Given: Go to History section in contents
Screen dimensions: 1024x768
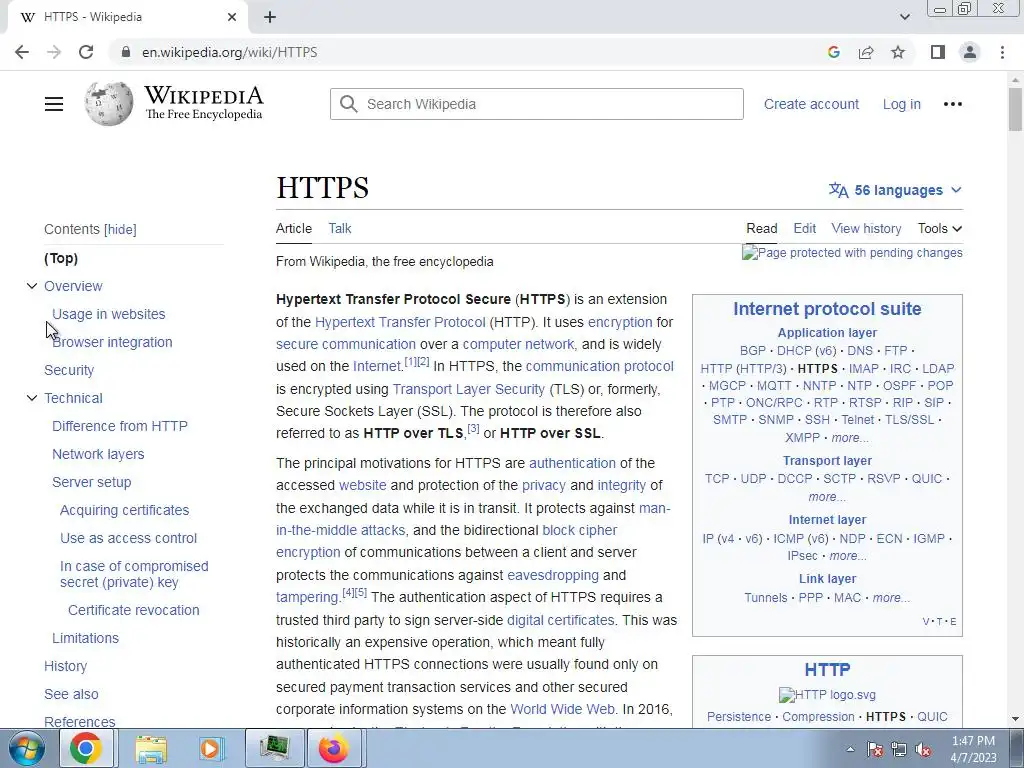Looking at the screenshot, I should [x=65, y=666].
